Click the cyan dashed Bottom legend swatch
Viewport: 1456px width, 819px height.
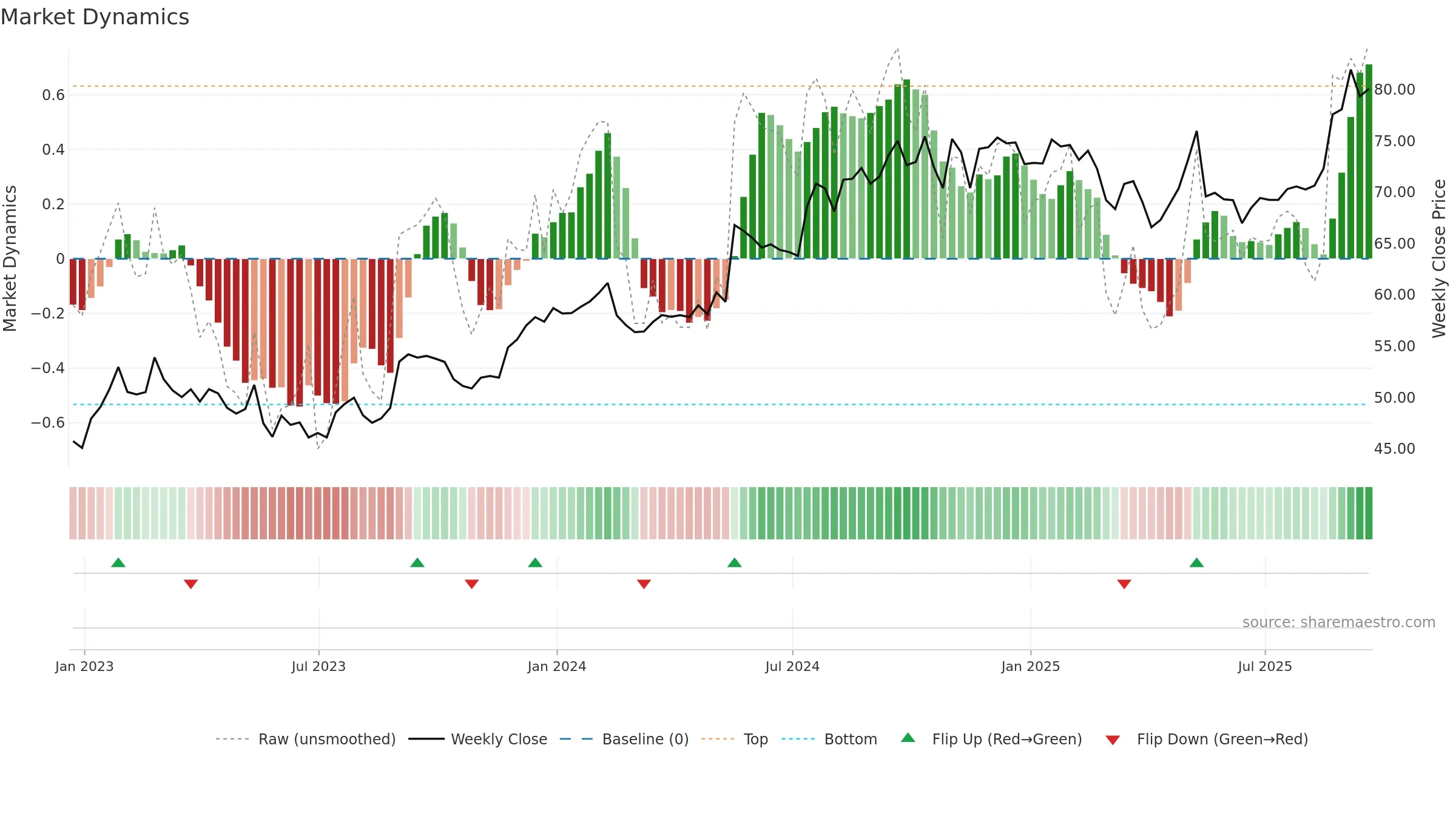(x=798, y=739)
